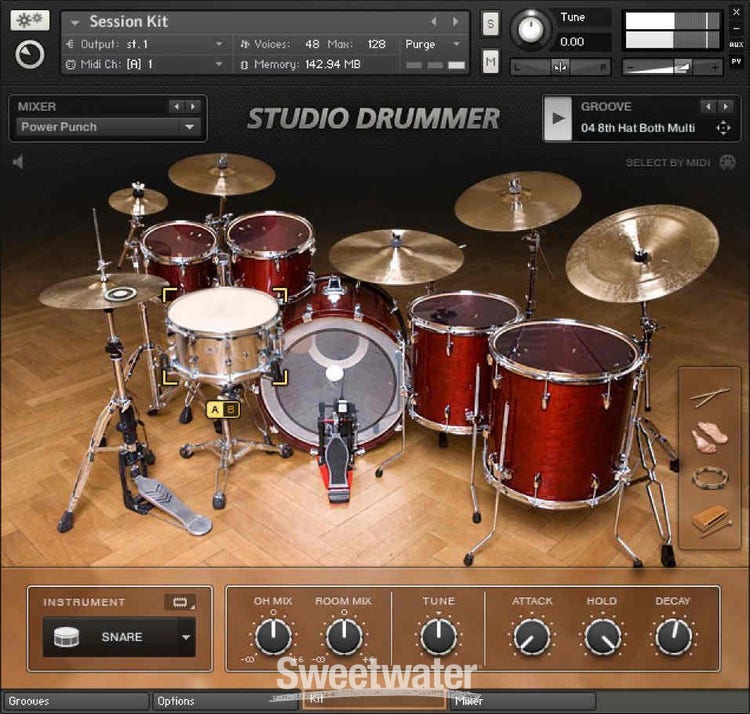Select the drumsticks percussion icon

point(710,396)
